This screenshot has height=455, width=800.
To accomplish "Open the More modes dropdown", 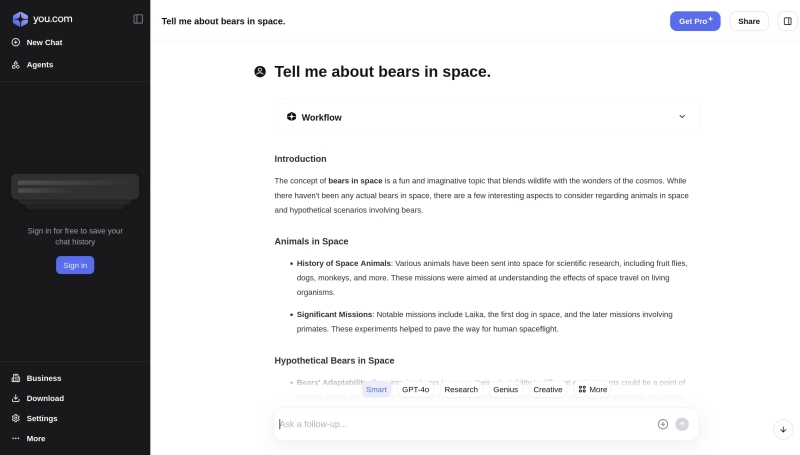I will click(x=593, y=389).
